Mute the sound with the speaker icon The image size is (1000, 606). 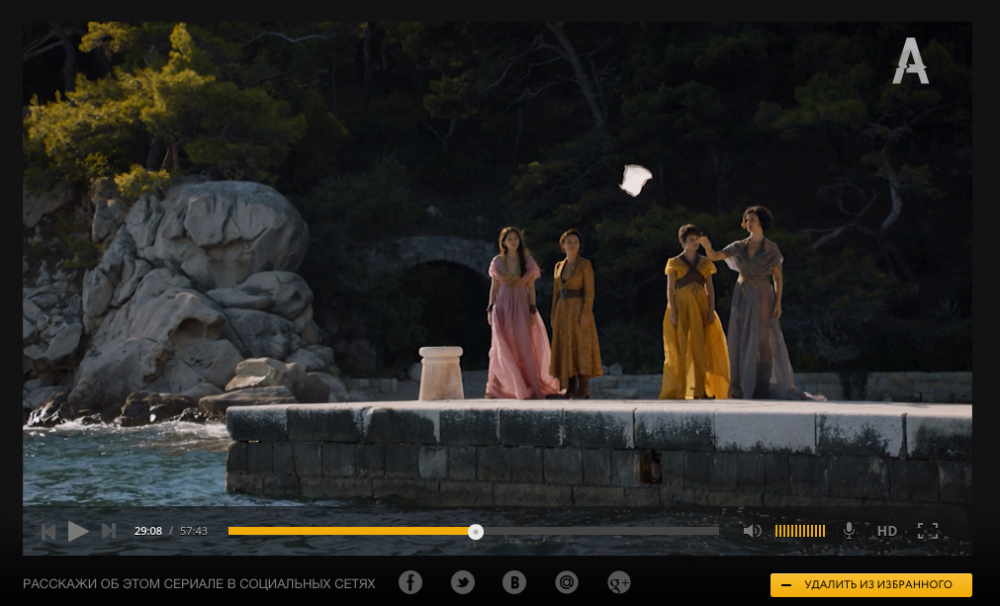pos(753,531)
